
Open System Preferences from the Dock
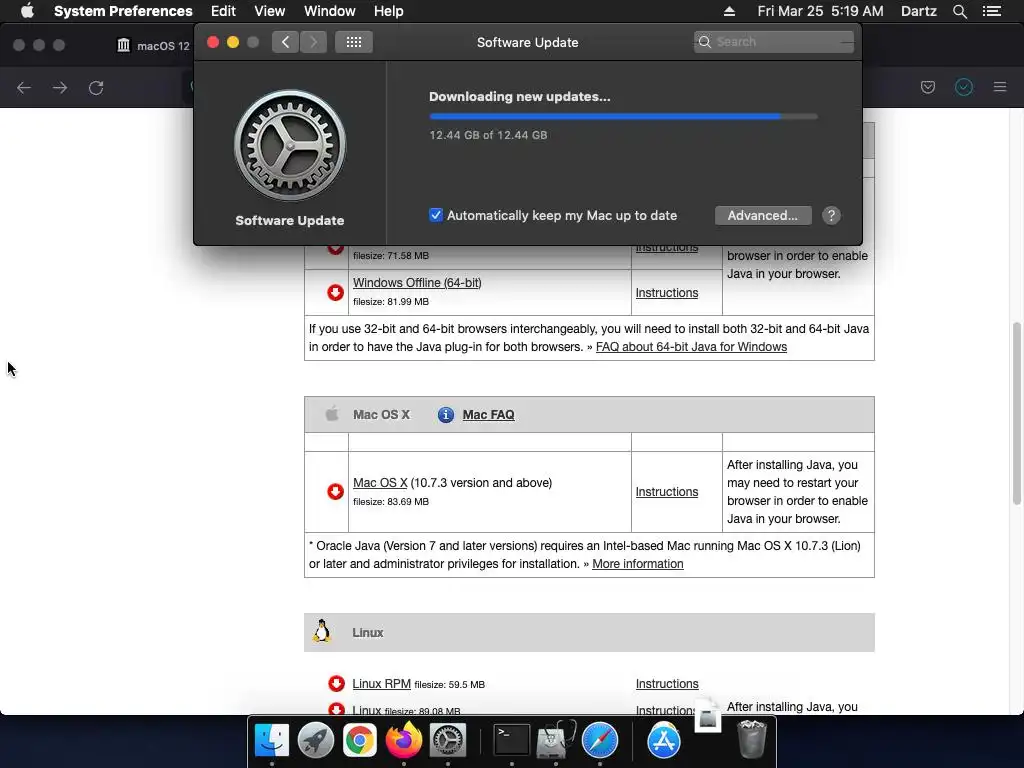pos(447,740)
